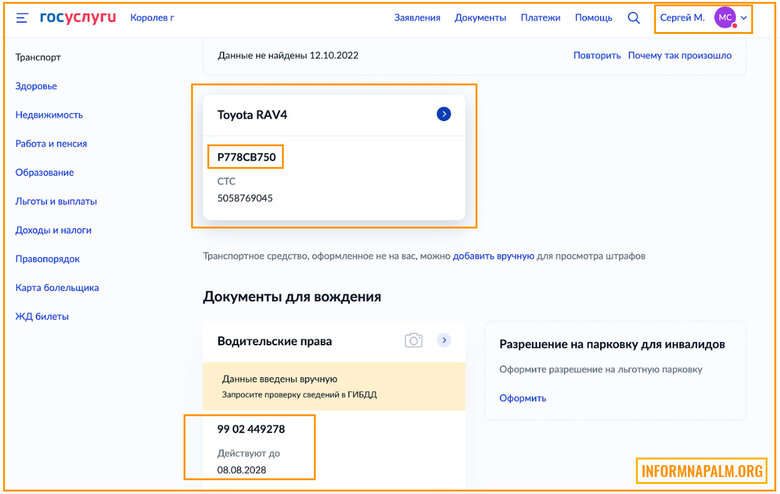
Task: Click Оформить parking permit link
Action: click(x=523, y=398)
